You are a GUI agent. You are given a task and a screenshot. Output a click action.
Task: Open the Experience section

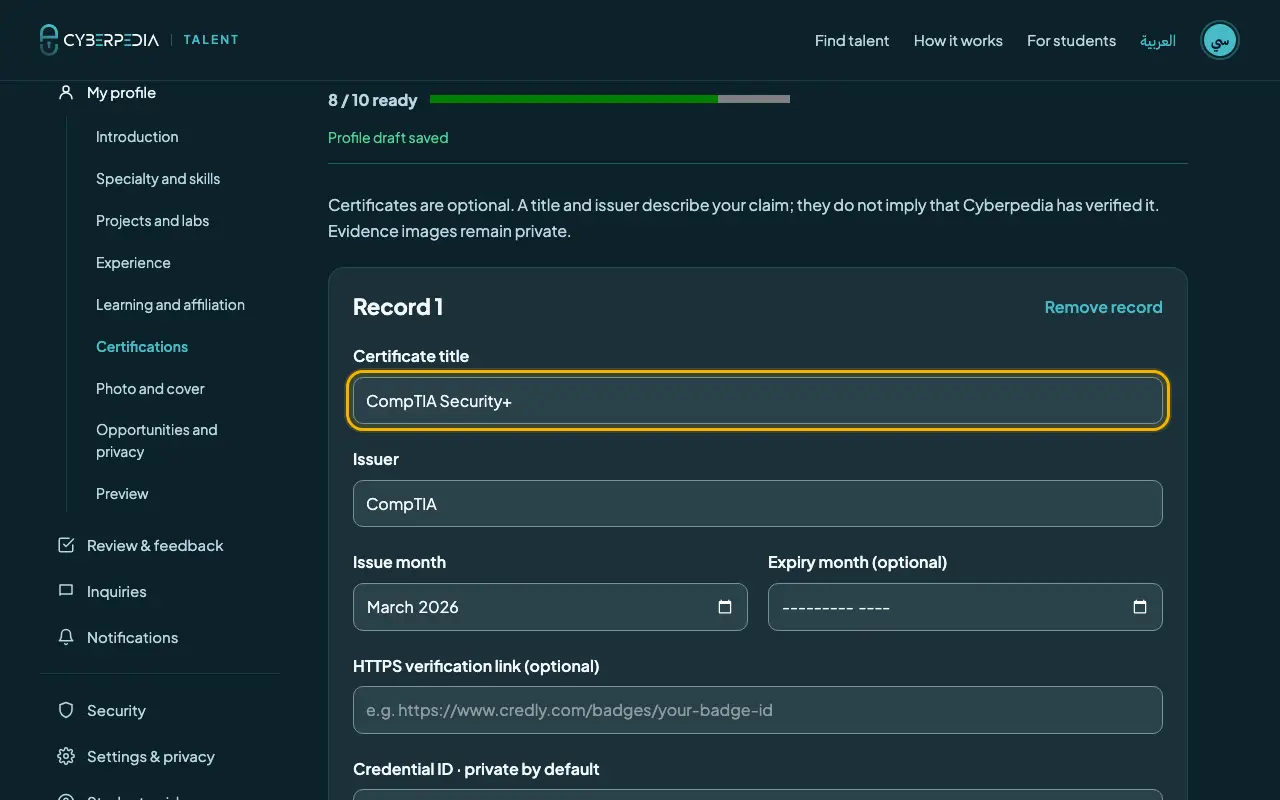tap(133, 263)
